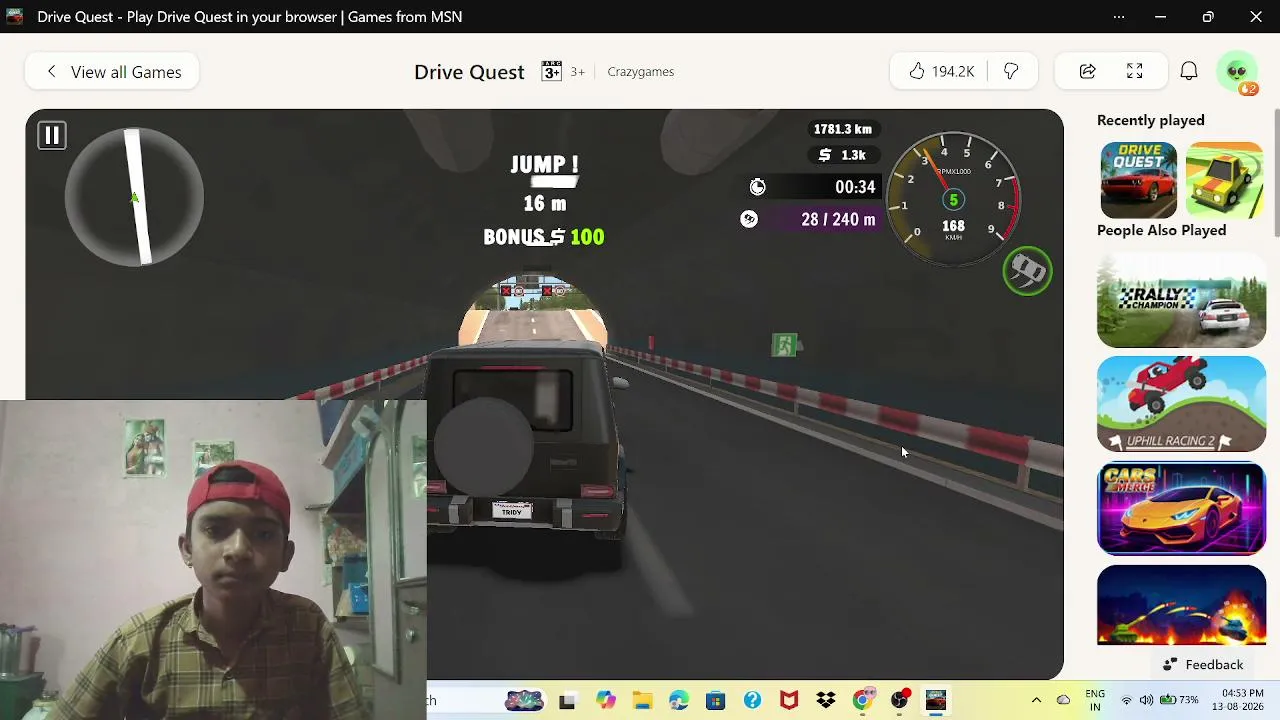Click the Drive Quest game title
Image resolution: width=1280 pixels, height=720 pixels.
469,72
